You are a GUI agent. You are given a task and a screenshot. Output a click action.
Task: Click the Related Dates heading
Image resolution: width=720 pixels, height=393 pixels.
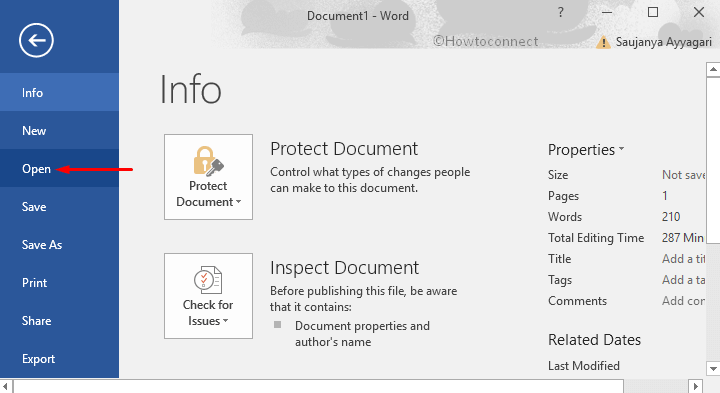tap(594, 340)
